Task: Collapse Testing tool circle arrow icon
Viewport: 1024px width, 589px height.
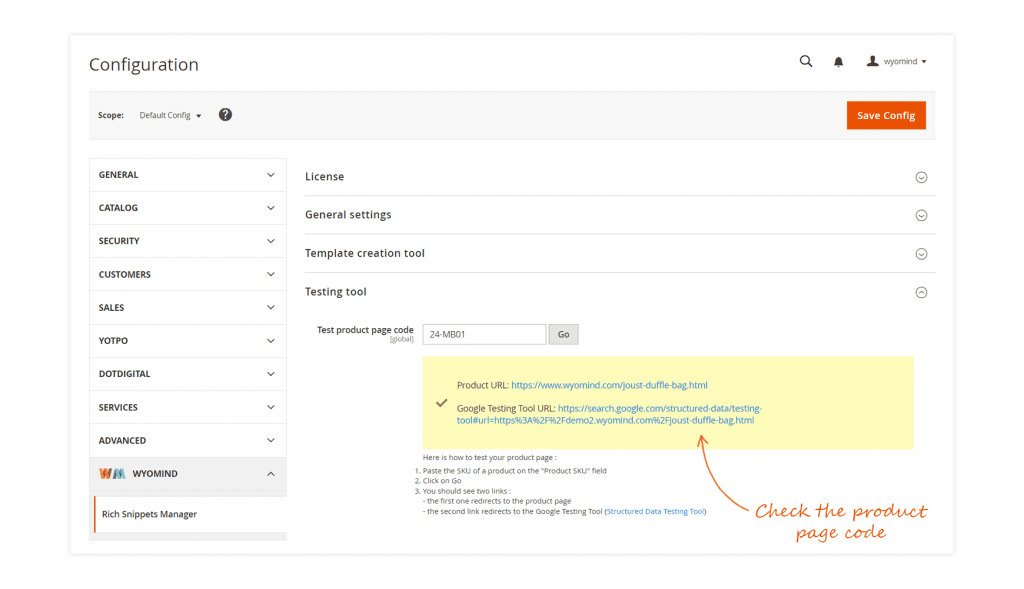Action: [x=921, y=293]
